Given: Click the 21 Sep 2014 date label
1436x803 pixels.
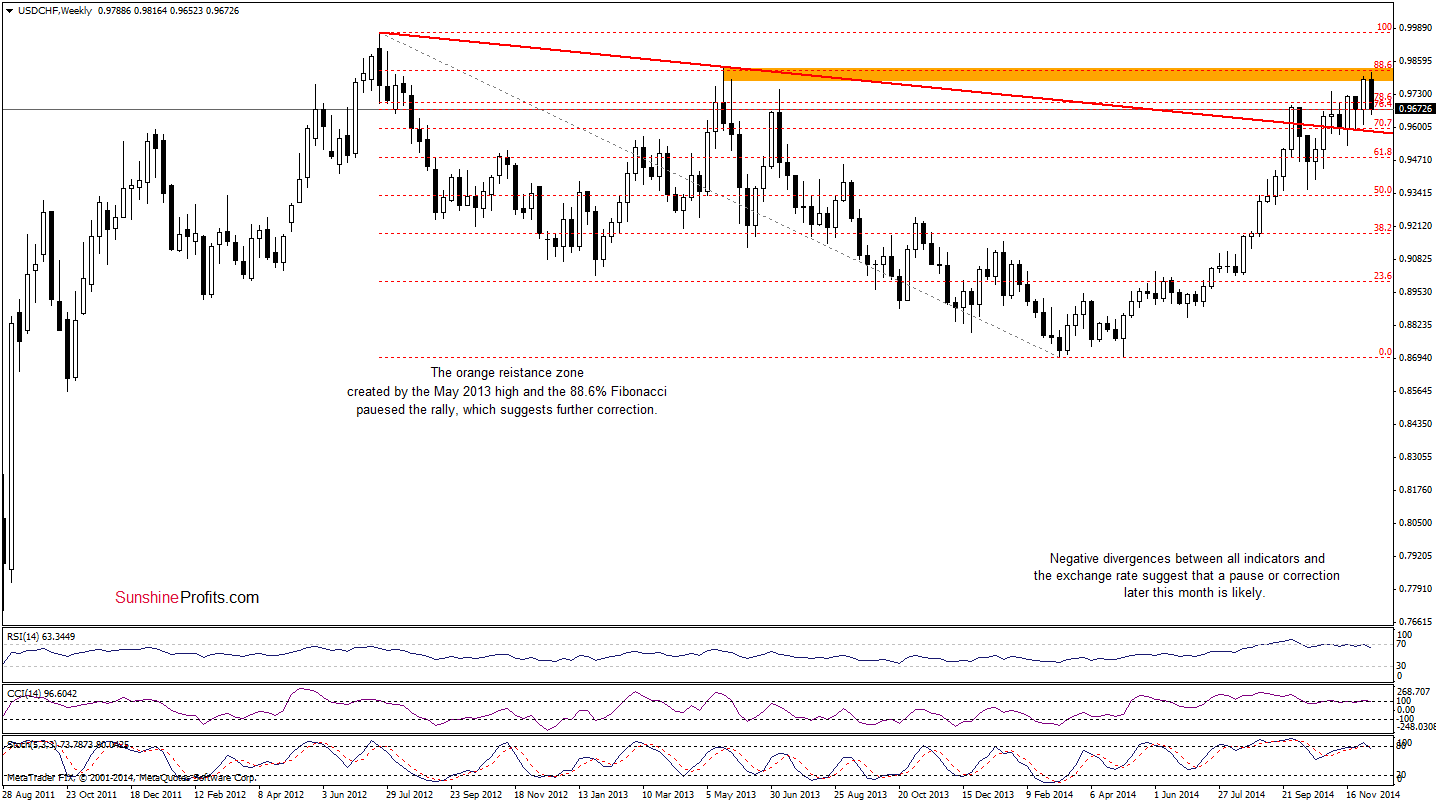Looking at the screenshot, I should (x=1307, y=794).
